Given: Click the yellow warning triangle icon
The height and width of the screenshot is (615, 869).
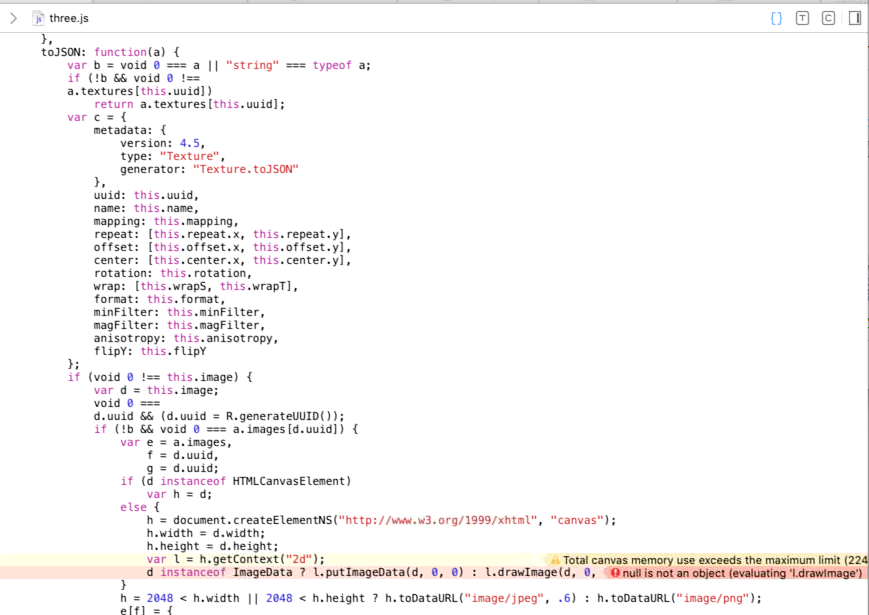Looking at the screenshot, I should point(552,560).
